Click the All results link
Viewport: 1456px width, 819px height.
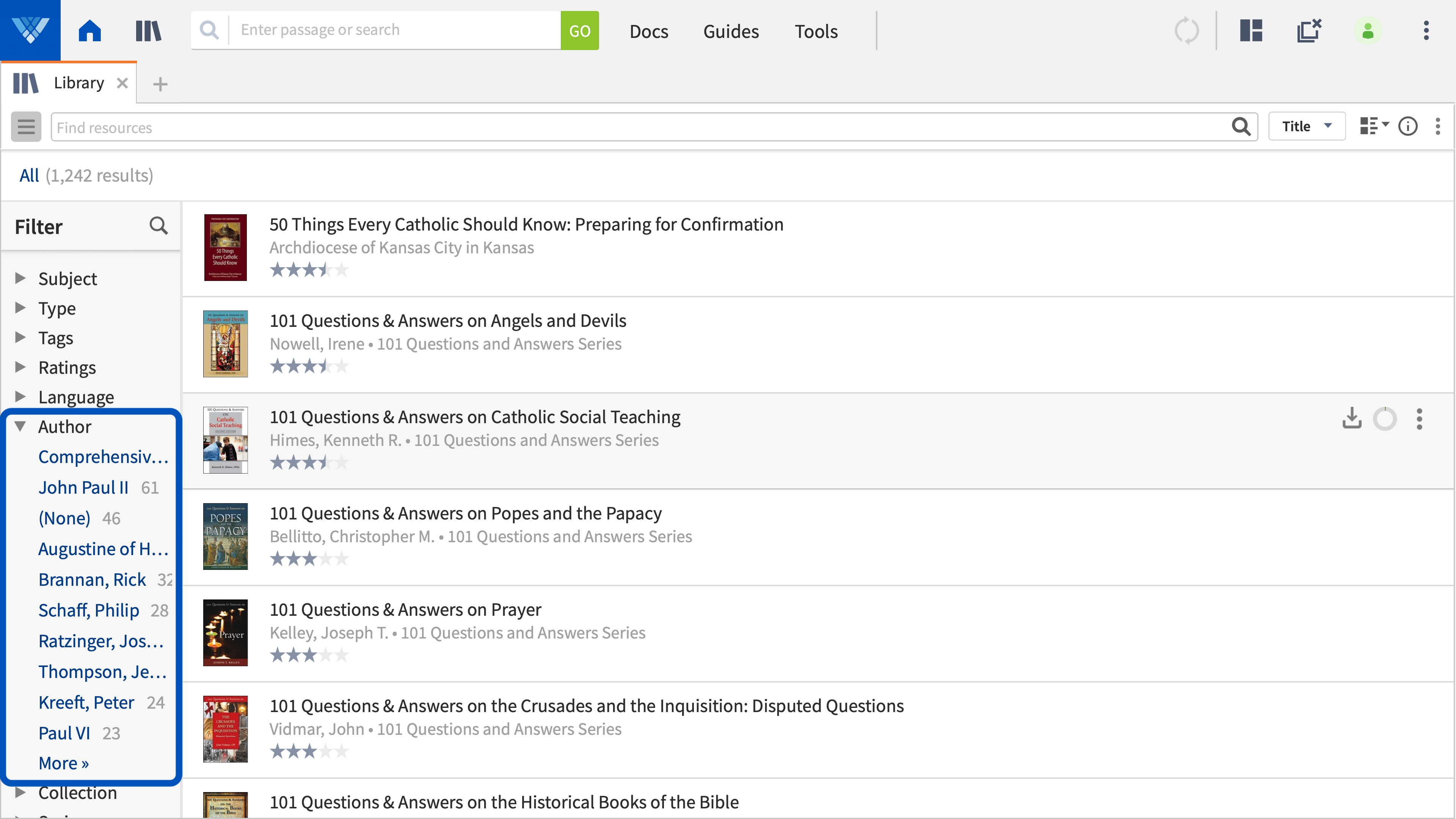click(x=29, y=176)
